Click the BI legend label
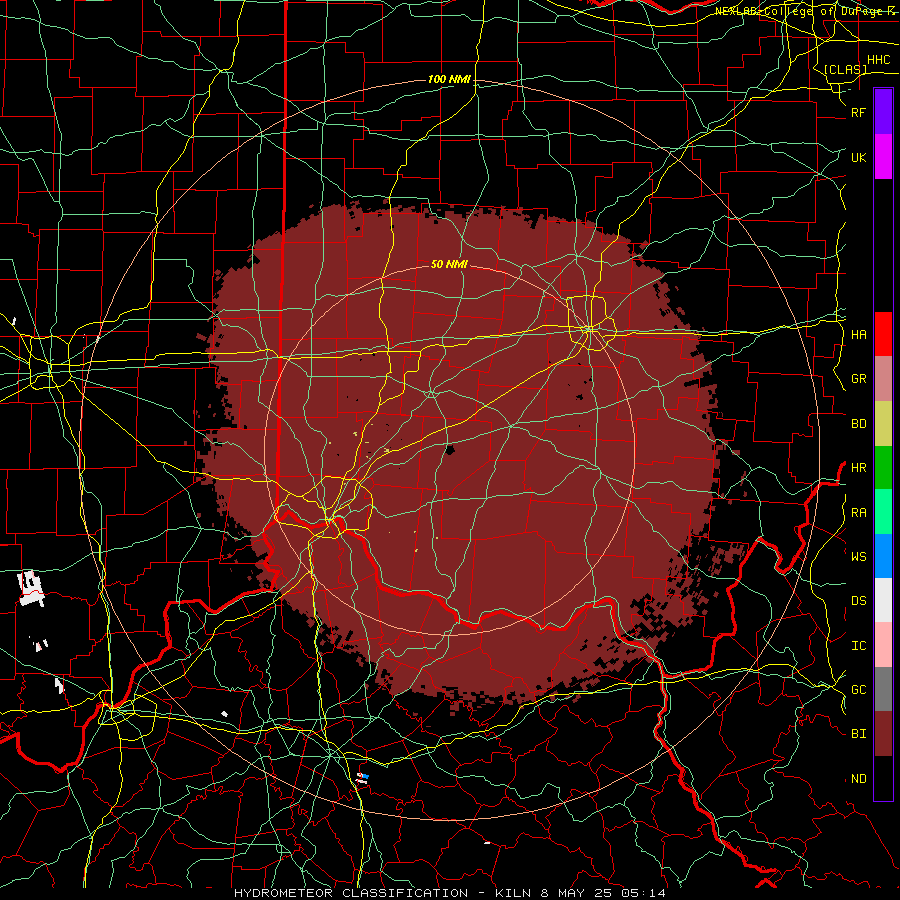The width and height of the screenshot is (900, 900). coord(858,734)
